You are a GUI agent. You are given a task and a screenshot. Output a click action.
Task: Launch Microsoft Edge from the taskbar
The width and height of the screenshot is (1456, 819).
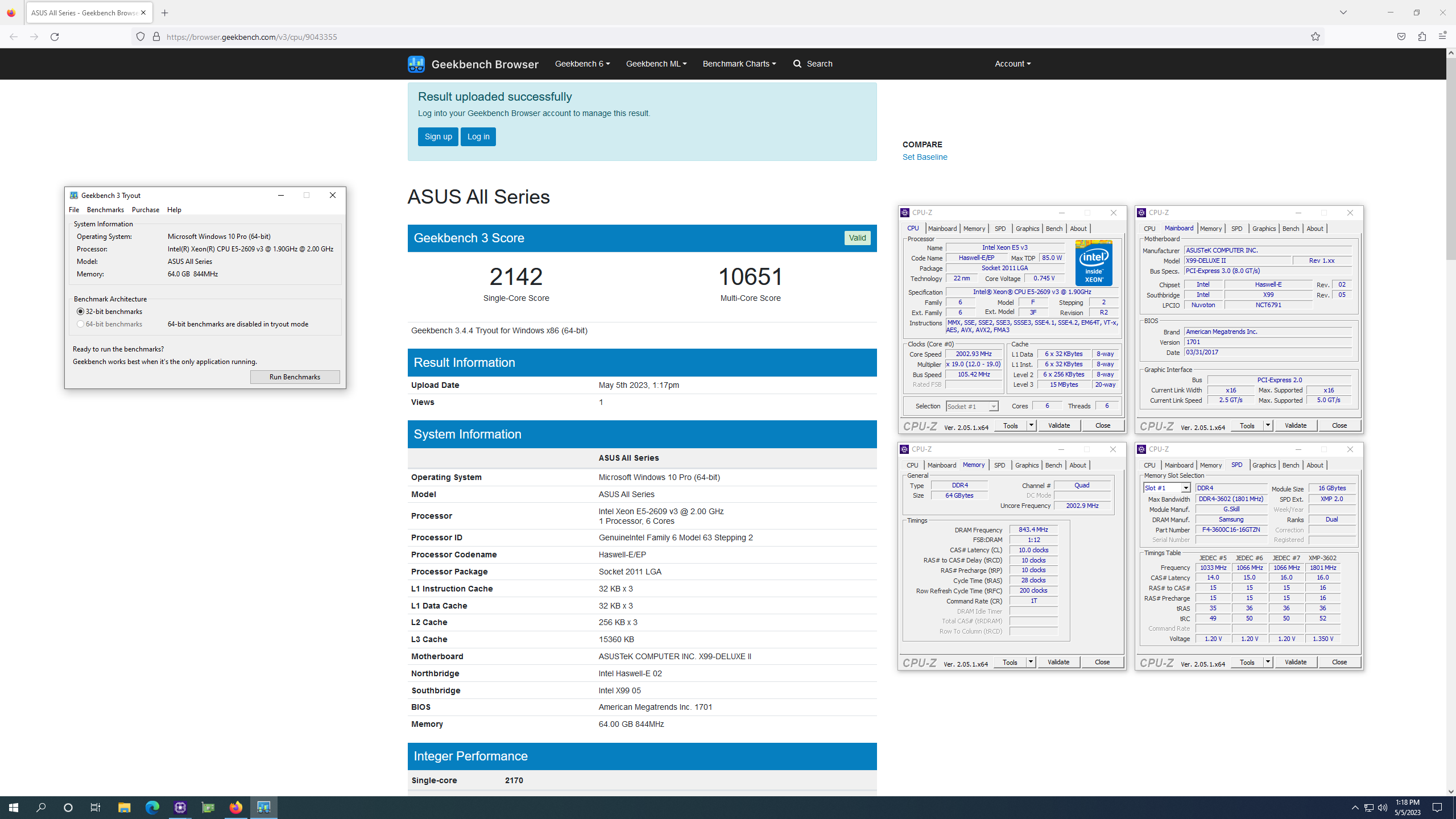coord(152,808)
